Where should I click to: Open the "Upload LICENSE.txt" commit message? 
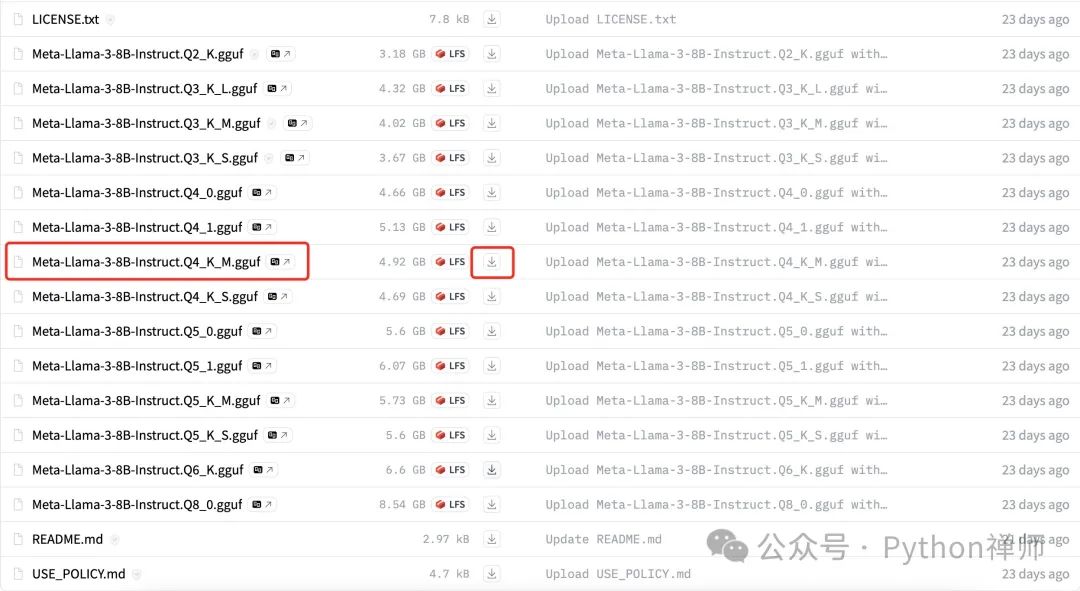tap(611, 19)
